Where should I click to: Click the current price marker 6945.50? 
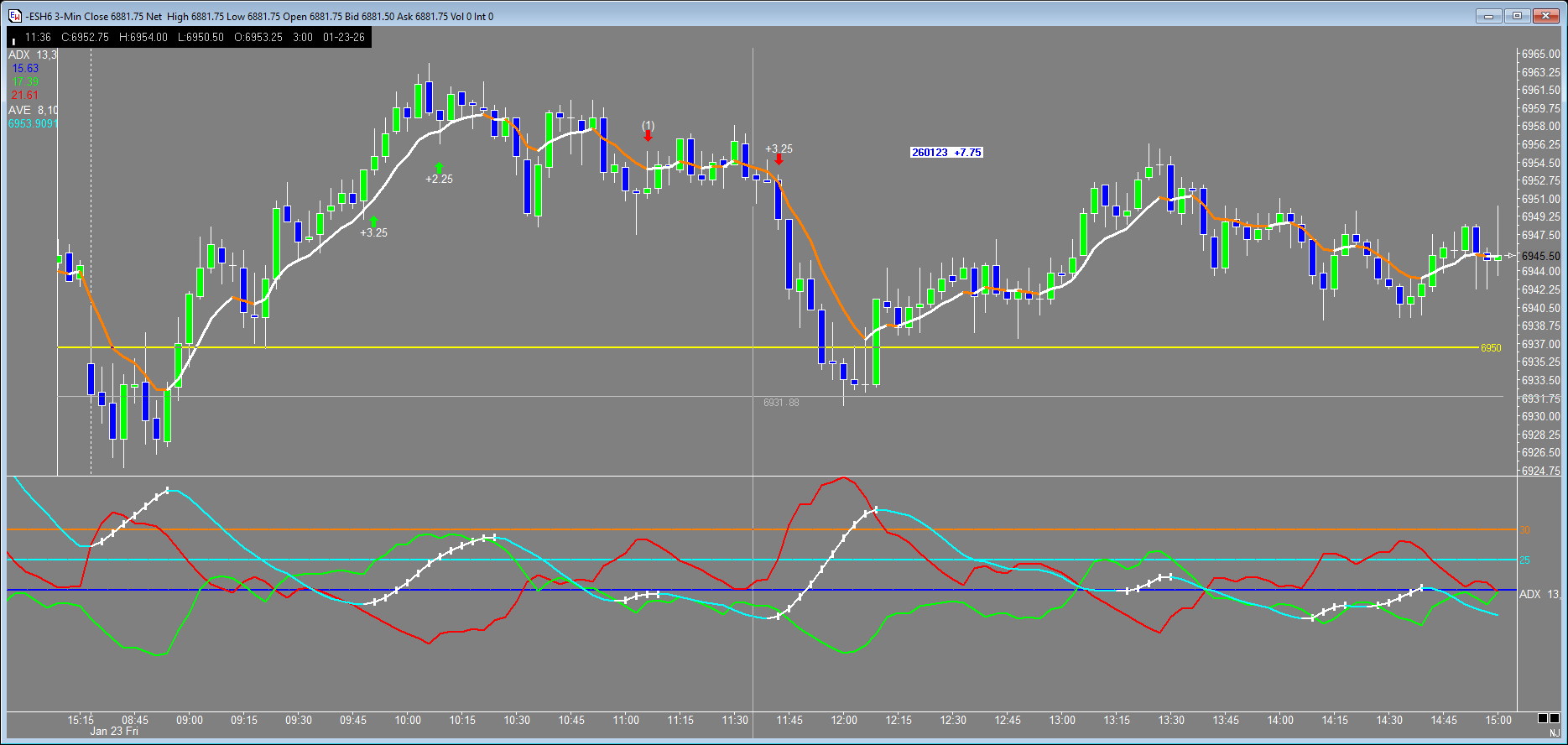click(x=1540, y=256)
